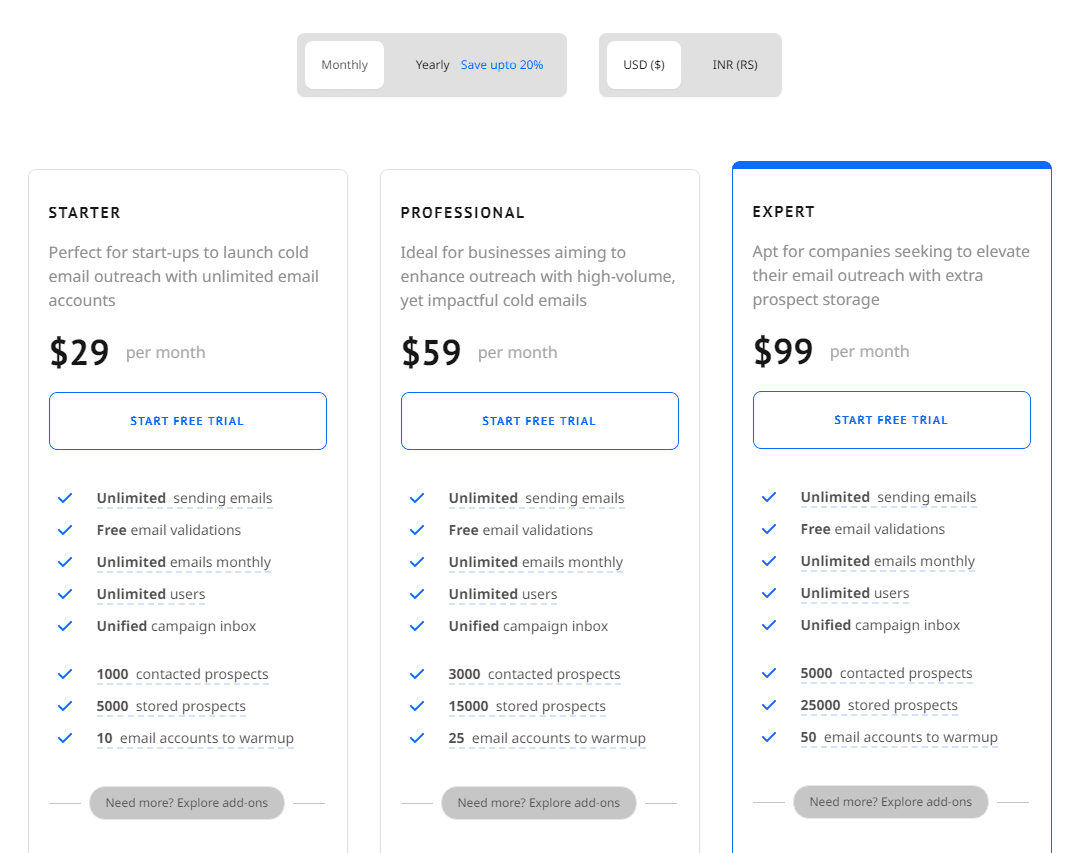1087x853 pixels.
Task: Click the Save upto 20% link
Action: (x=502, y=64)
